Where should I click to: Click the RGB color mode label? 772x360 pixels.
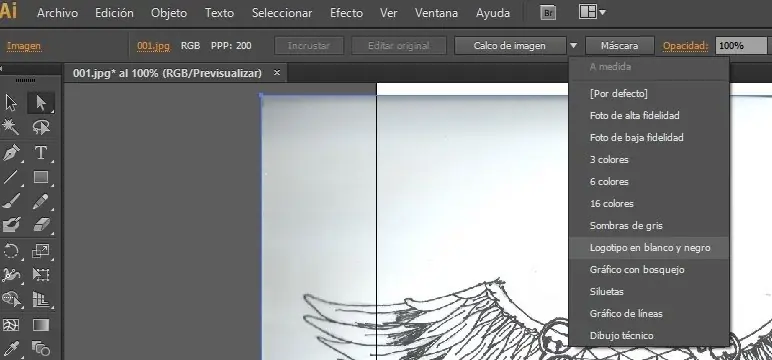point(190,46)
